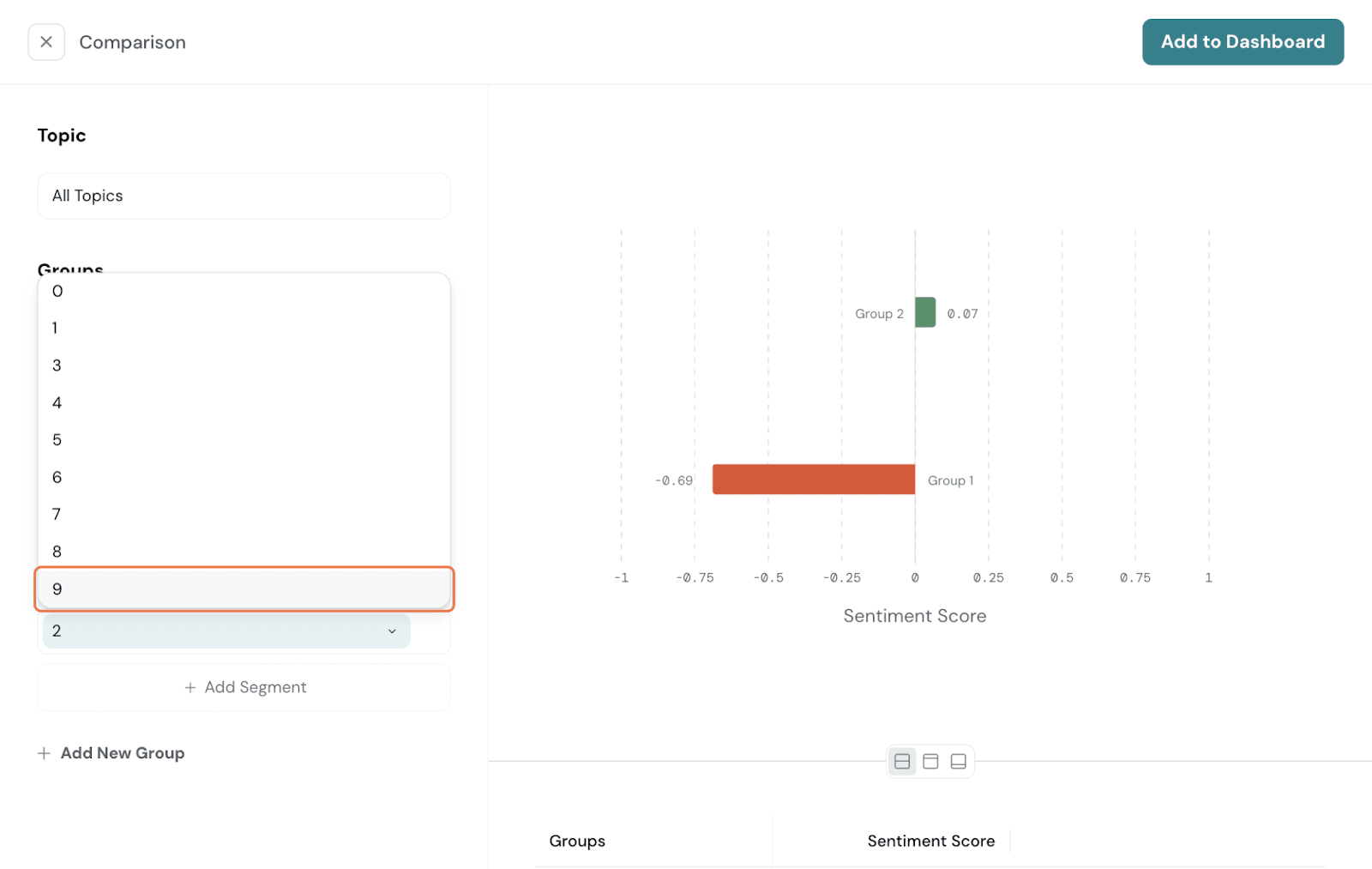Click the Add New Group link
This screenshot has width=1372, height=869.
122,753
